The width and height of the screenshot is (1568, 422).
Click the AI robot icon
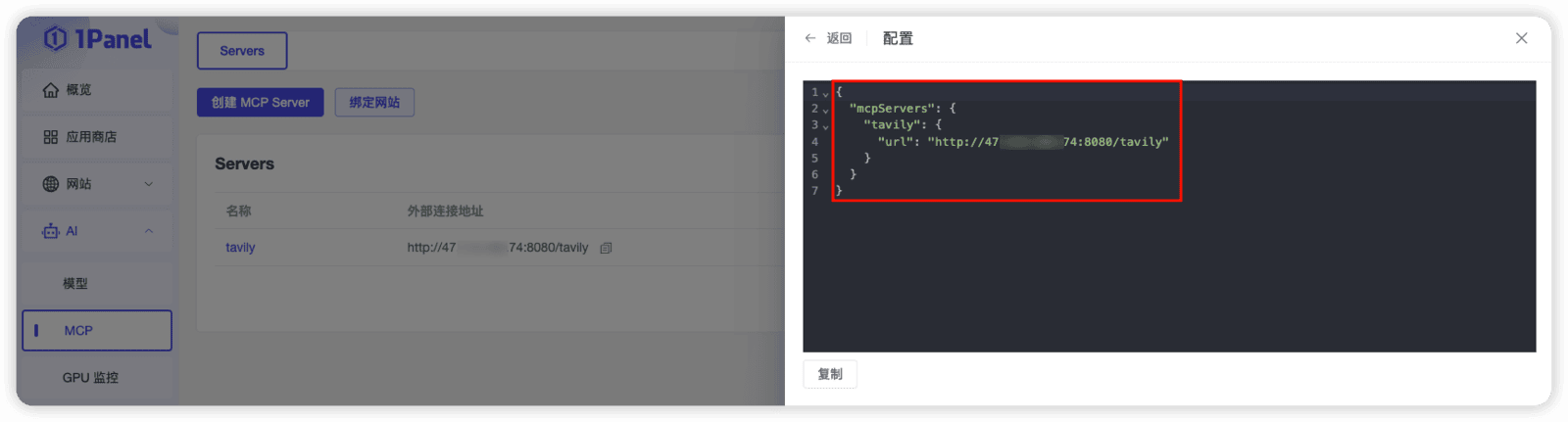[x=51, y=231]
